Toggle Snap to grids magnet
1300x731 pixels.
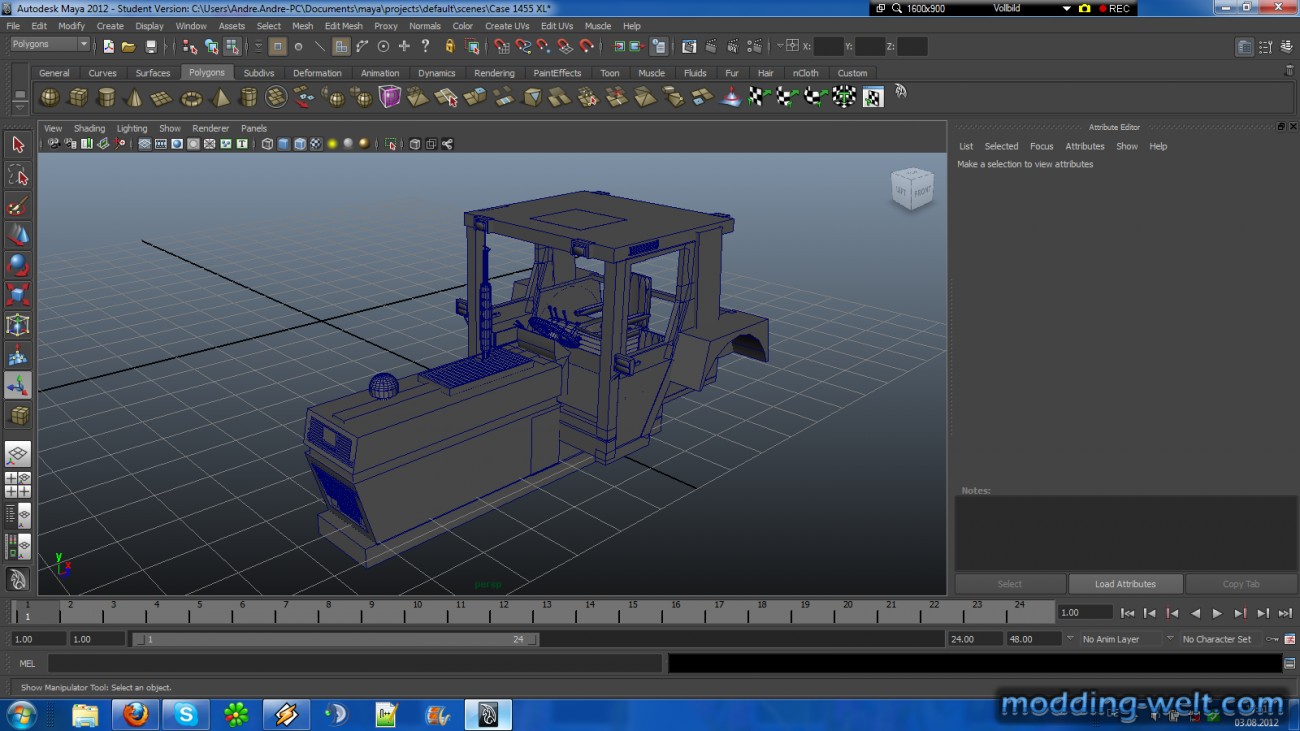pos(501,46)
